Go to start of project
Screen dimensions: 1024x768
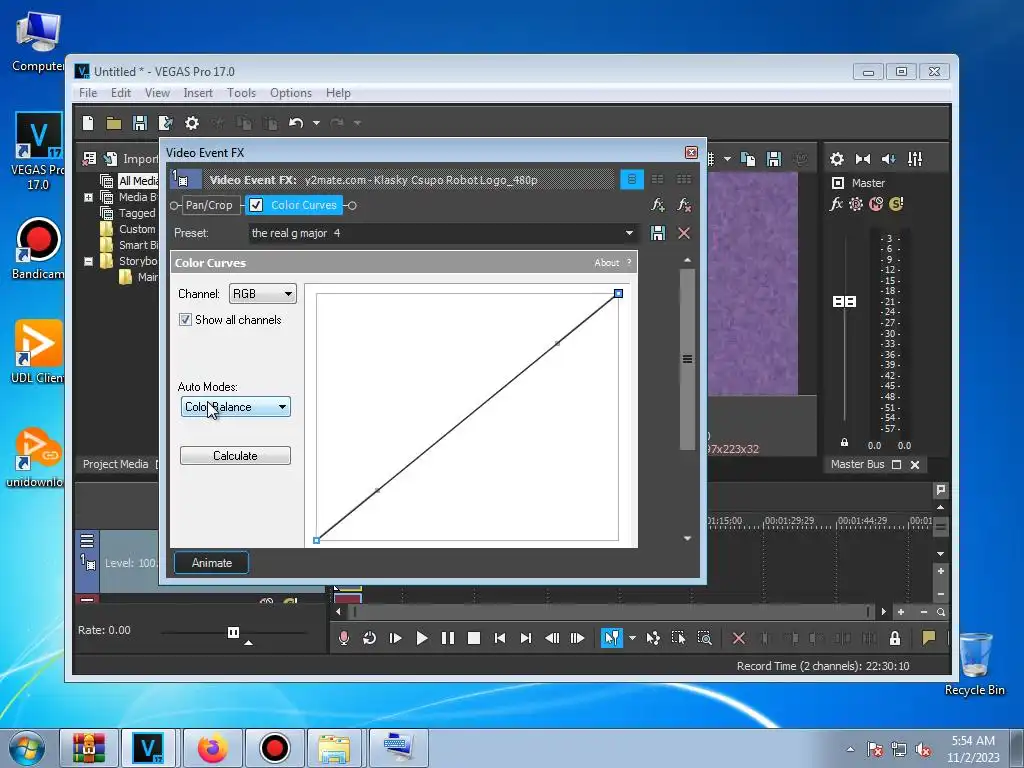click(x=500, y=638)
